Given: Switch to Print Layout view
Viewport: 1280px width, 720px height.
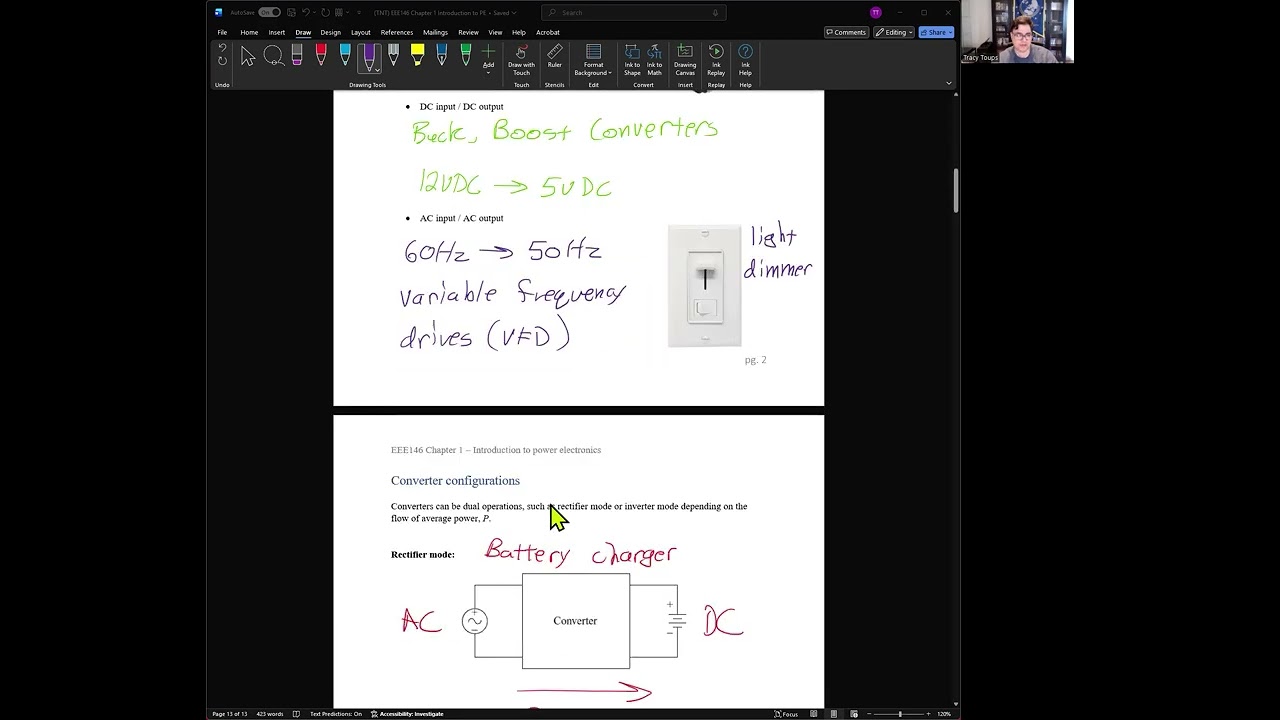Looking at the screenshot, I should [834, 714].
